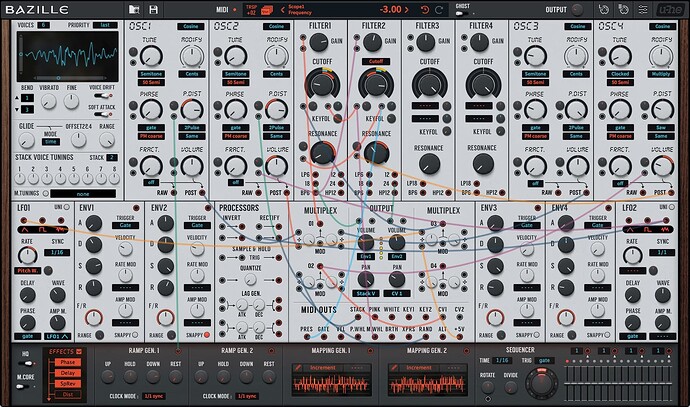Open the settings sliders icon
690x407 pixels.
pyautogui.click(x=643, y=9)
